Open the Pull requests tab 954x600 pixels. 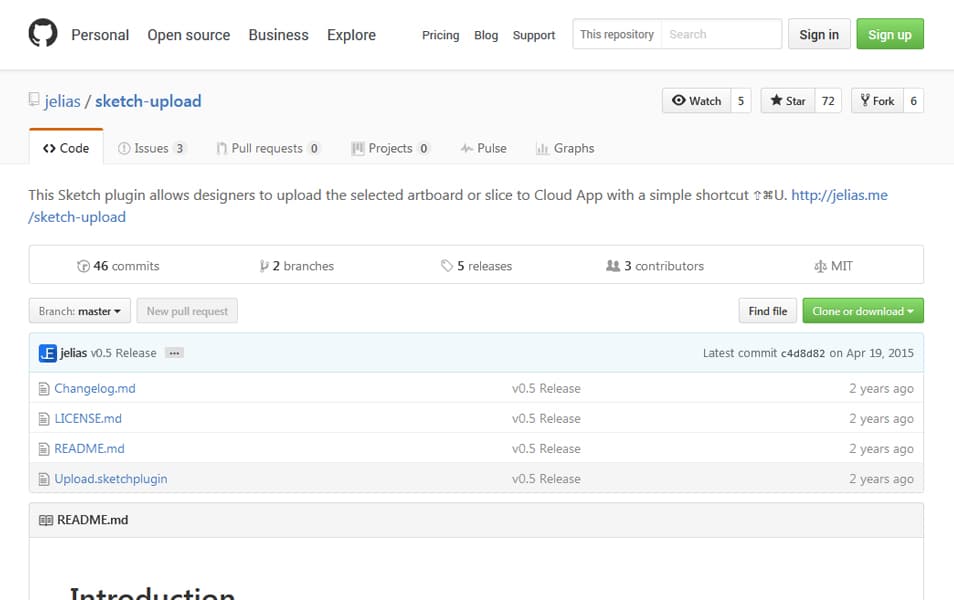click(267, 148)
